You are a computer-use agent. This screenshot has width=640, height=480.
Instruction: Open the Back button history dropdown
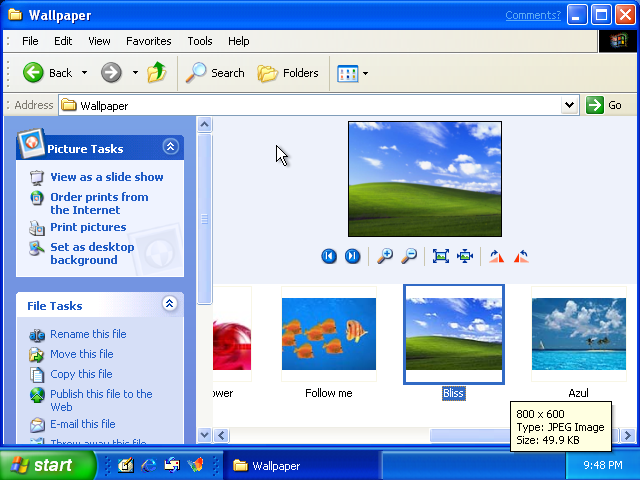click(84, 73)
